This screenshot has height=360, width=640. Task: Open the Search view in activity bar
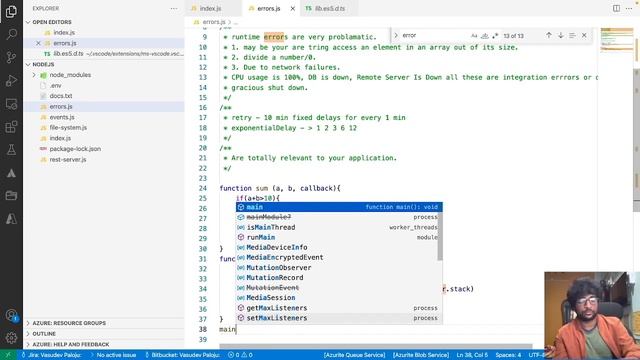coord(11,34)
